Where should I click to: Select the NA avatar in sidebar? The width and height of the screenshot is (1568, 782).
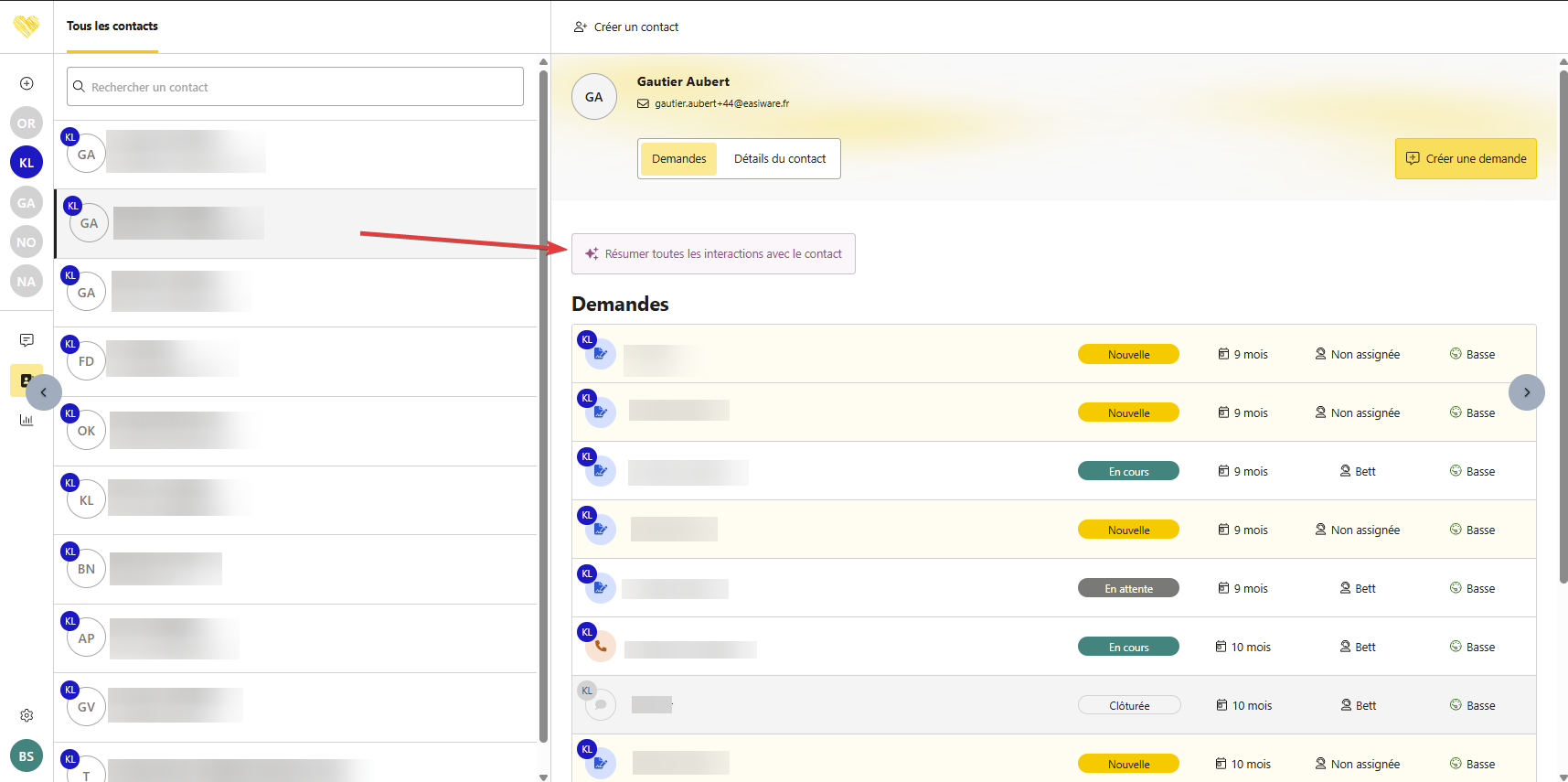27,282
